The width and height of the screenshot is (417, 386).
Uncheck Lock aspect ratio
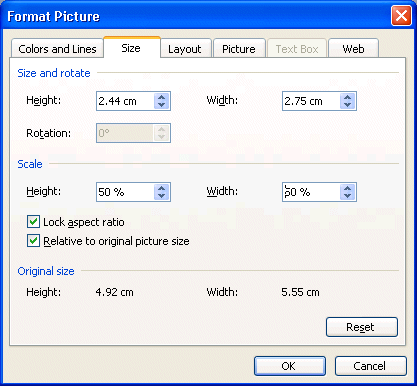tap(33, 222)
